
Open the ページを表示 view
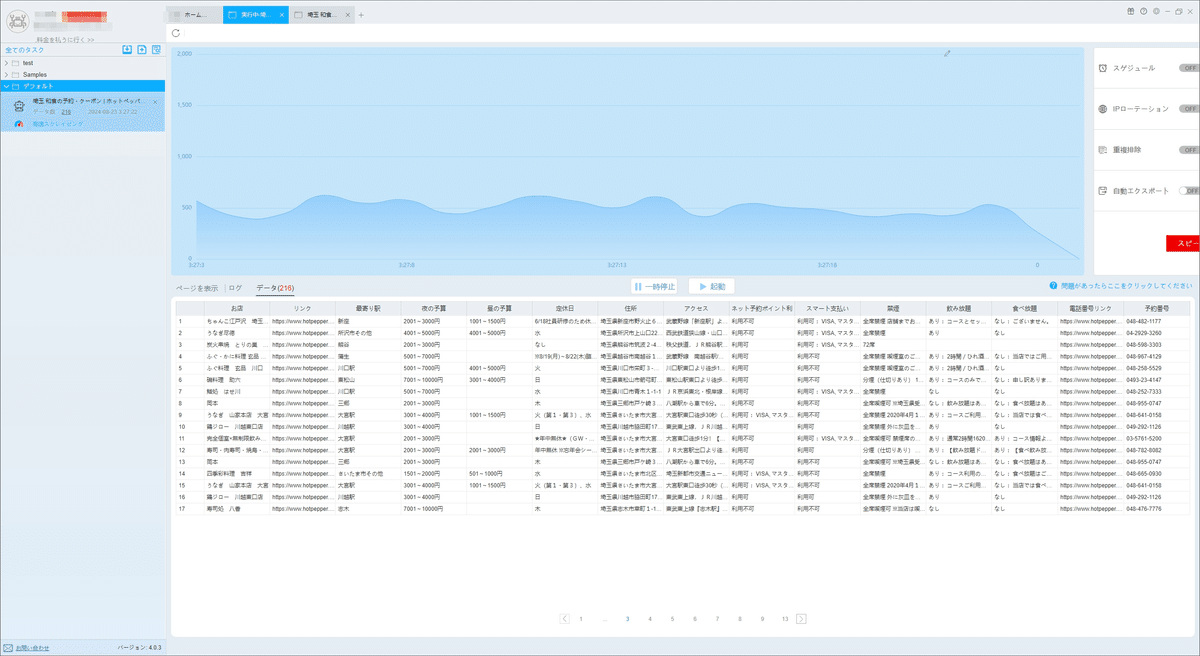coord(197,288)
